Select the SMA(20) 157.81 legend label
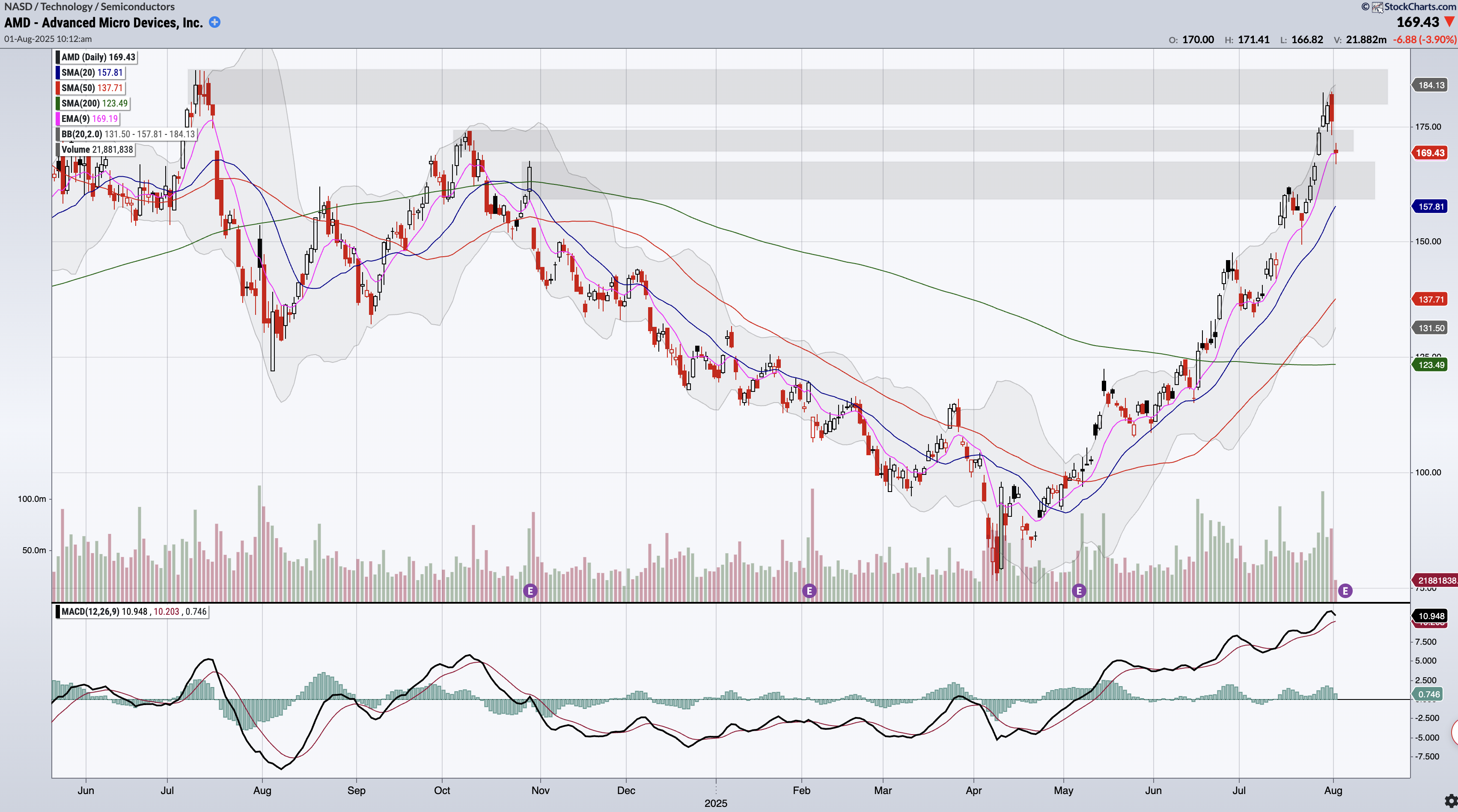The image size is (1458, 812). (92, 72)
